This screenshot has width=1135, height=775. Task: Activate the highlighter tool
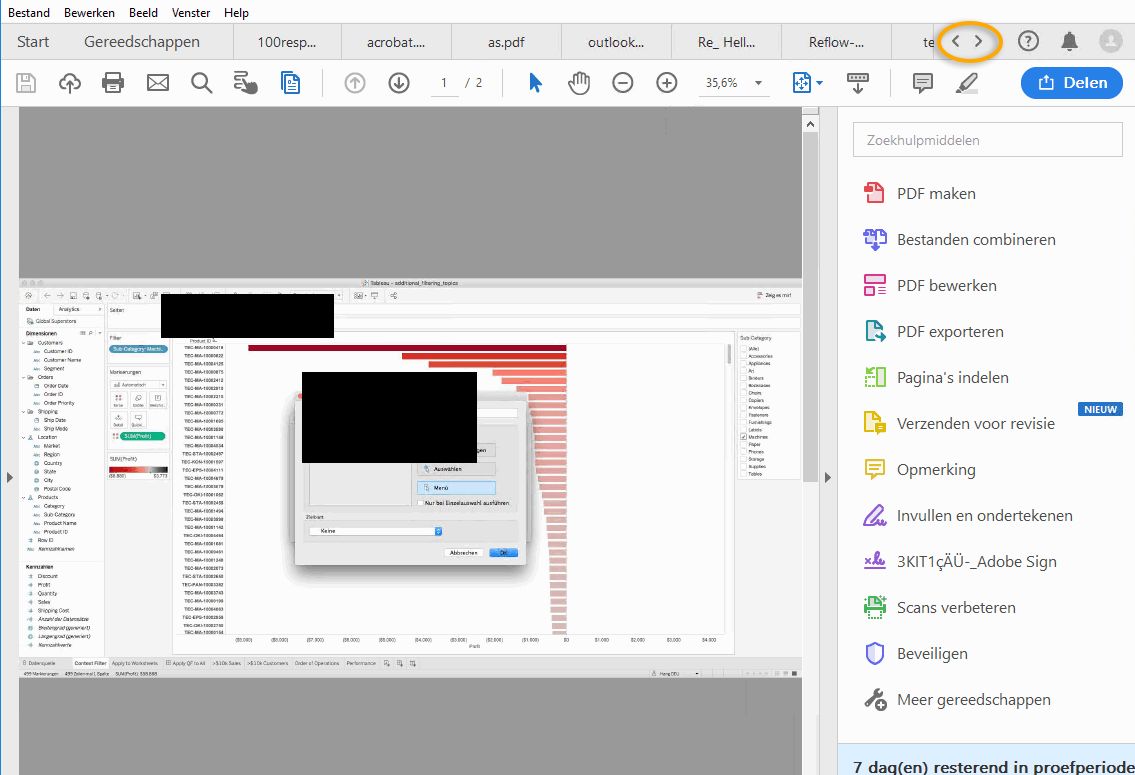tap(965, 83)
